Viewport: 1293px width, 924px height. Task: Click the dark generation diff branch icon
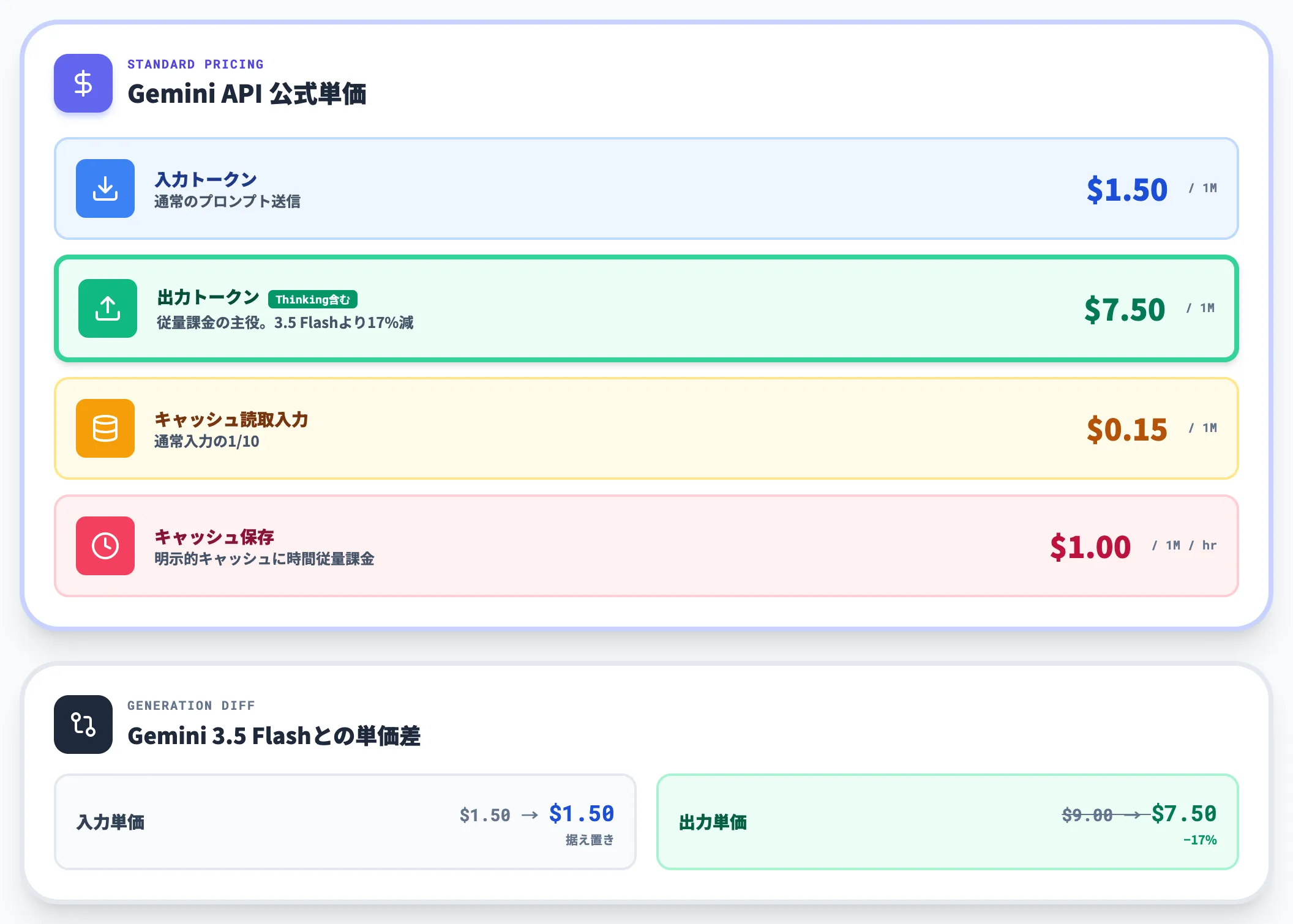click(83, 725)
